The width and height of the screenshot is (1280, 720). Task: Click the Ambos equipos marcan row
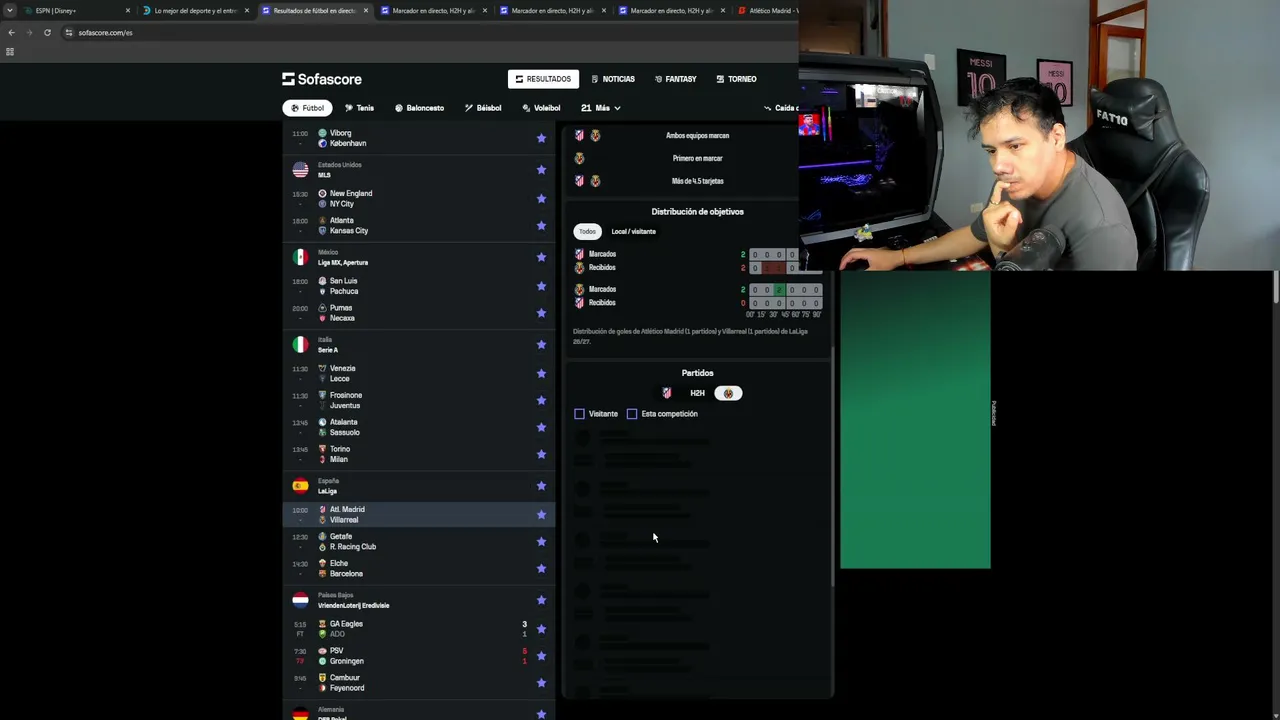697,136
